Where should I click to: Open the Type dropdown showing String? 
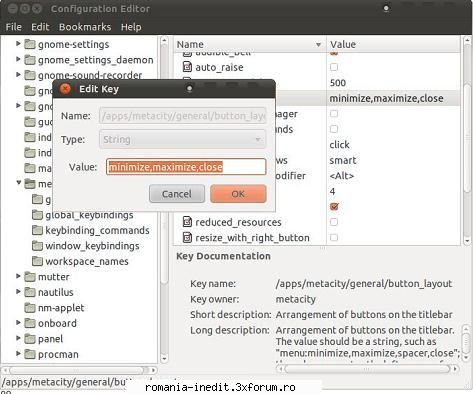tap(182, 139)
